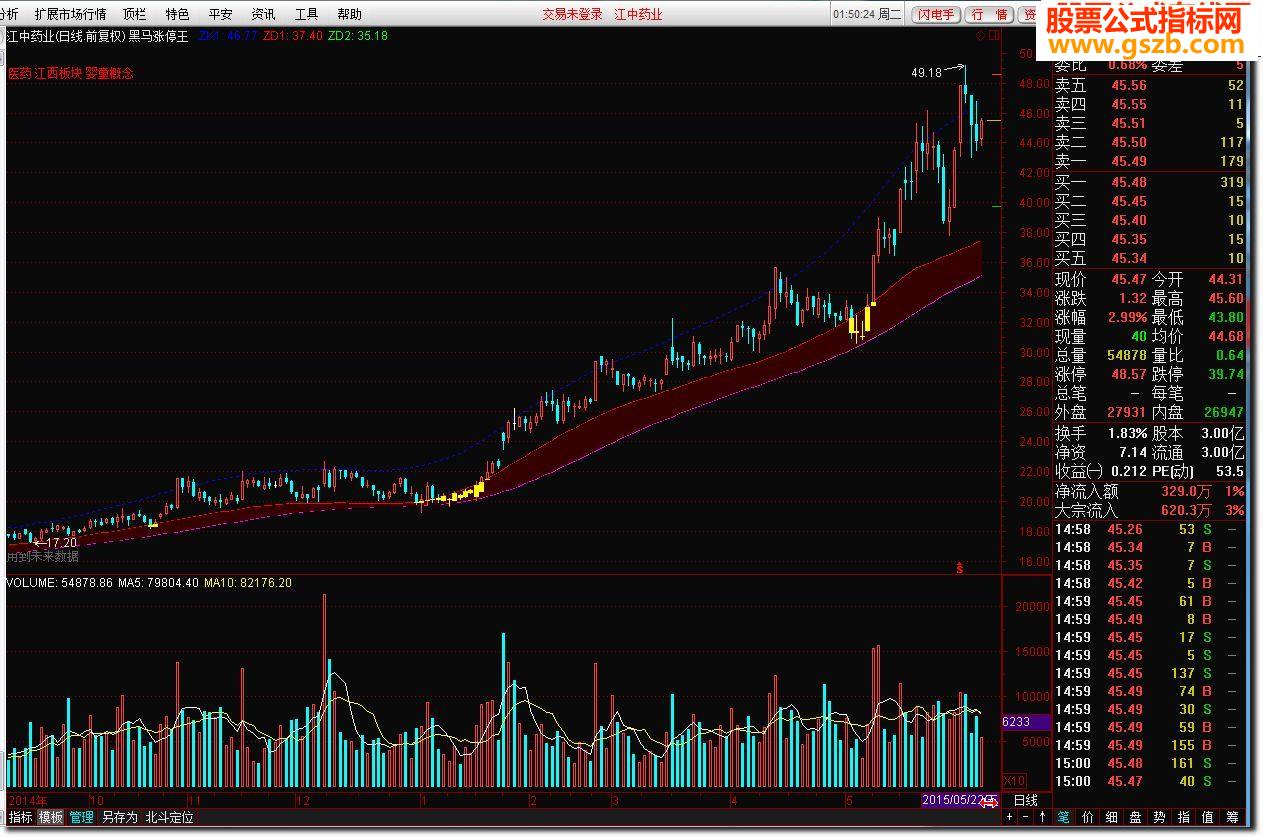Click the red $ marker below the chart
The image size is (1263, 837).
pos(960,567)
